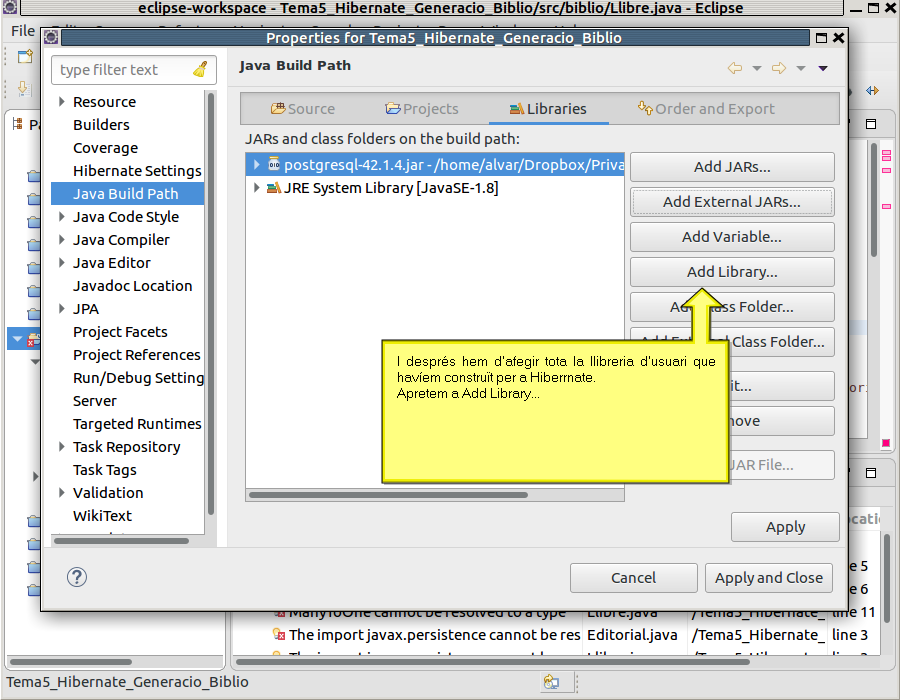Image resolution: width=900 pixels, height=700 pixels.
Task: Open the forward history dropdown arrow
Action: coord(801,68)
